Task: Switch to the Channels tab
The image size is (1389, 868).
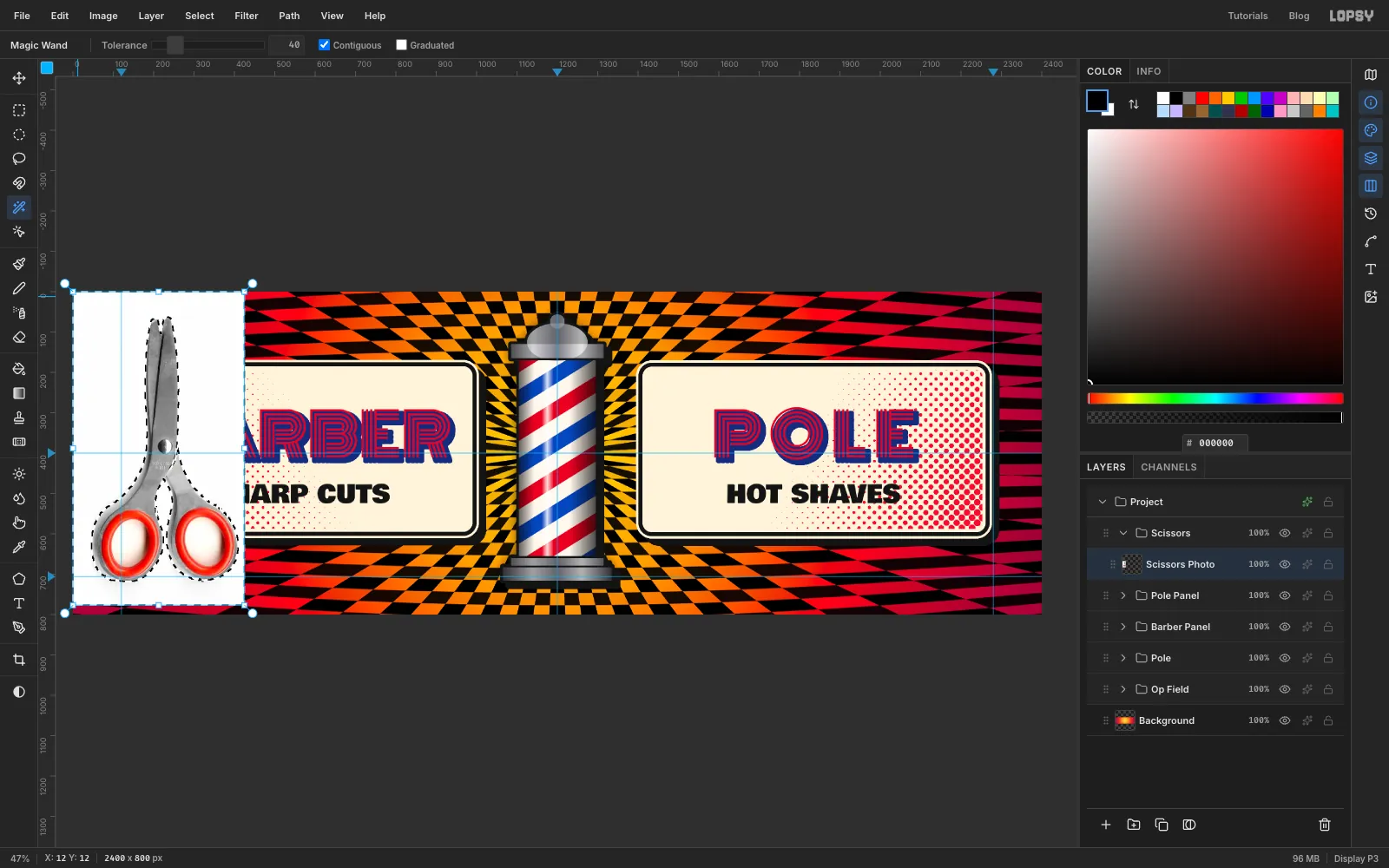Action: (x=1168, y=467)
